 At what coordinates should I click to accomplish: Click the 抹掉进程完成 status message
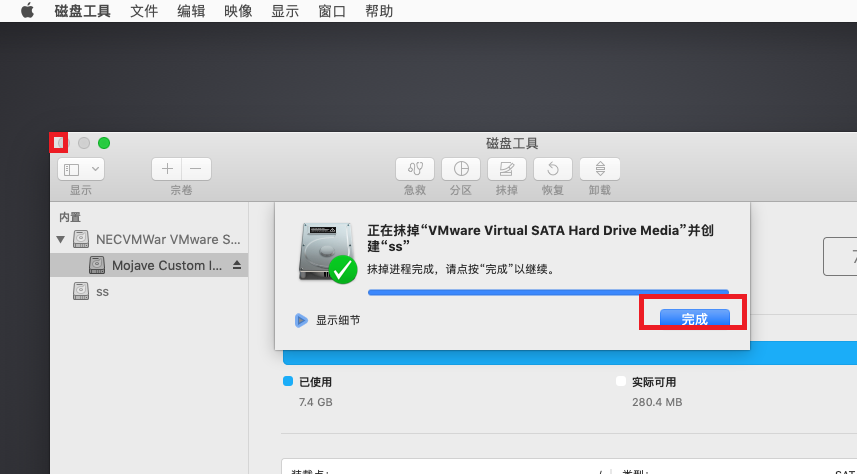pyautogui.click(x=461, y=270)
